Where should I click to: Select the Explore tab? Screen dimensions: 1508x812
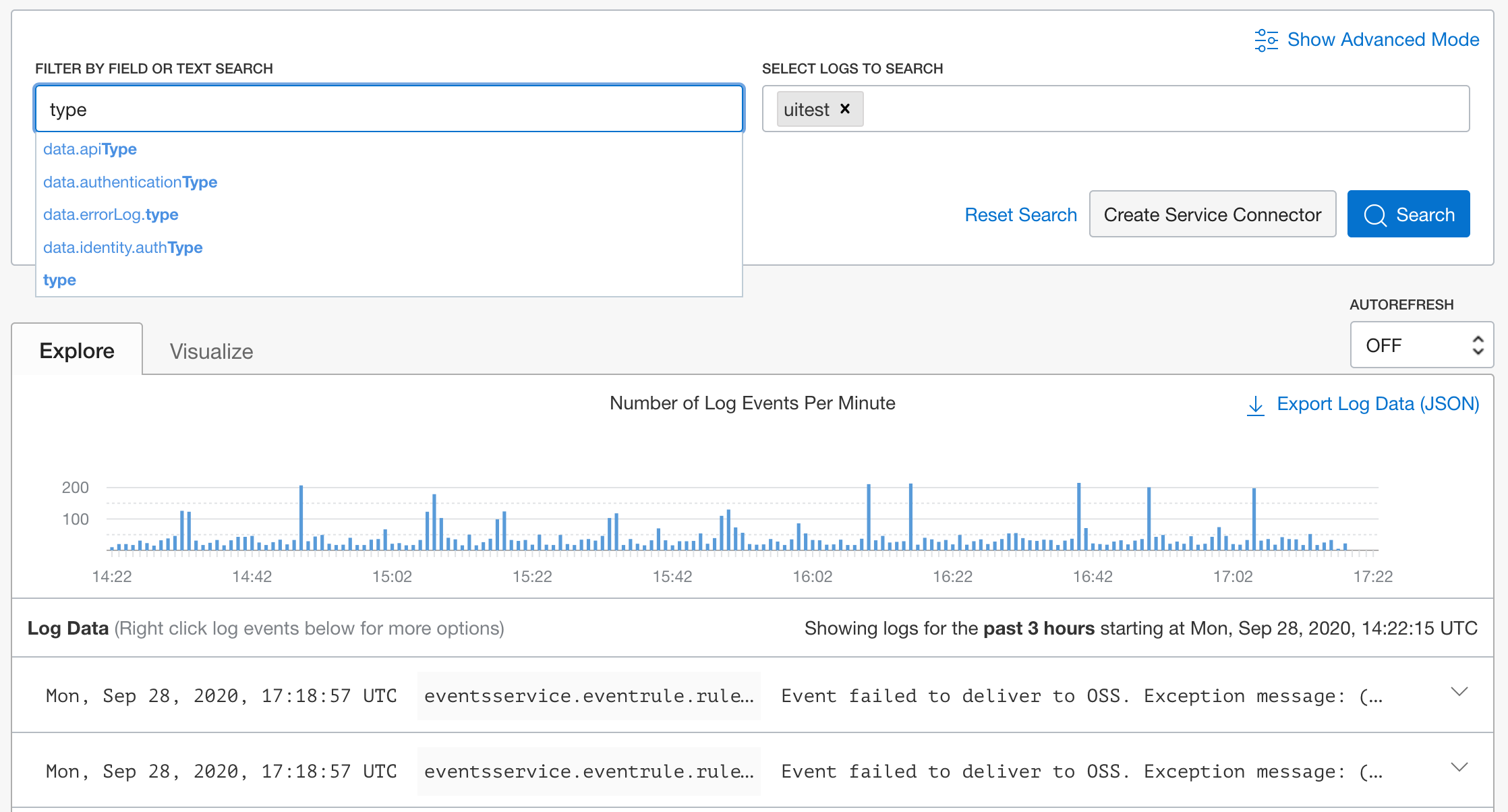pos(77,351)
